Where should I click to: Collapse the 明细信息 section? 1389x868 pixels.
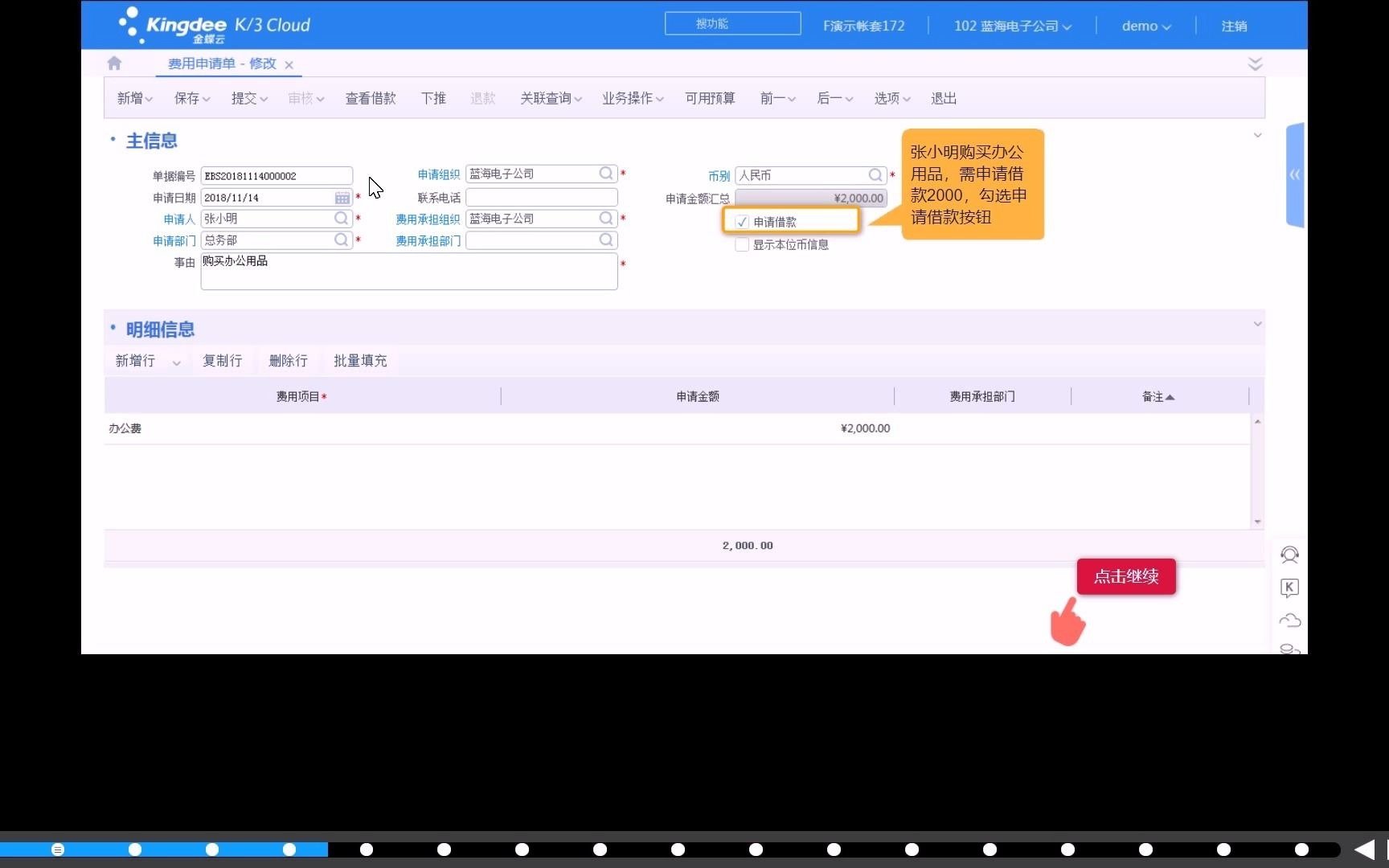(x=1258, y=324)
